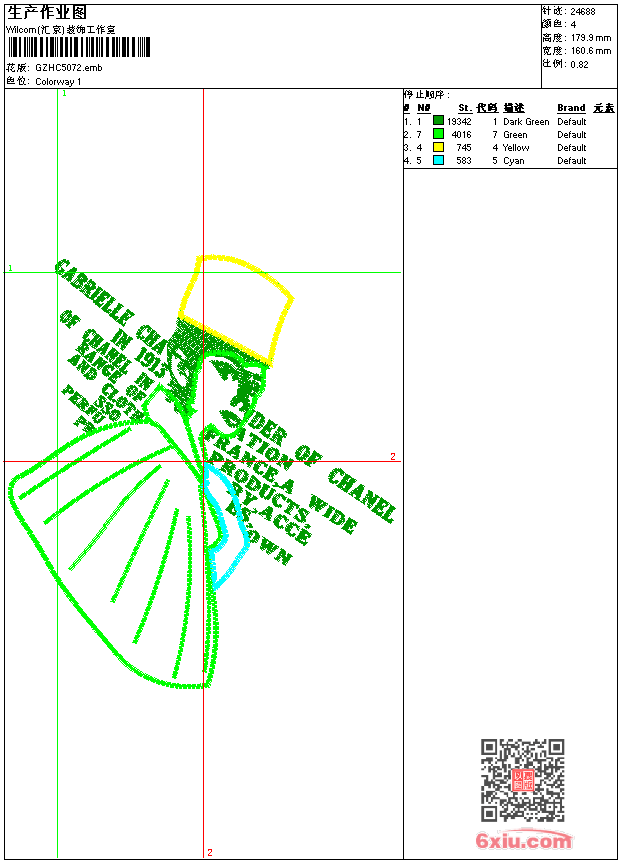This screenshot has width=620, height=860.
Task: Select the stitch count value 24688
Action: tap(583, 12)
